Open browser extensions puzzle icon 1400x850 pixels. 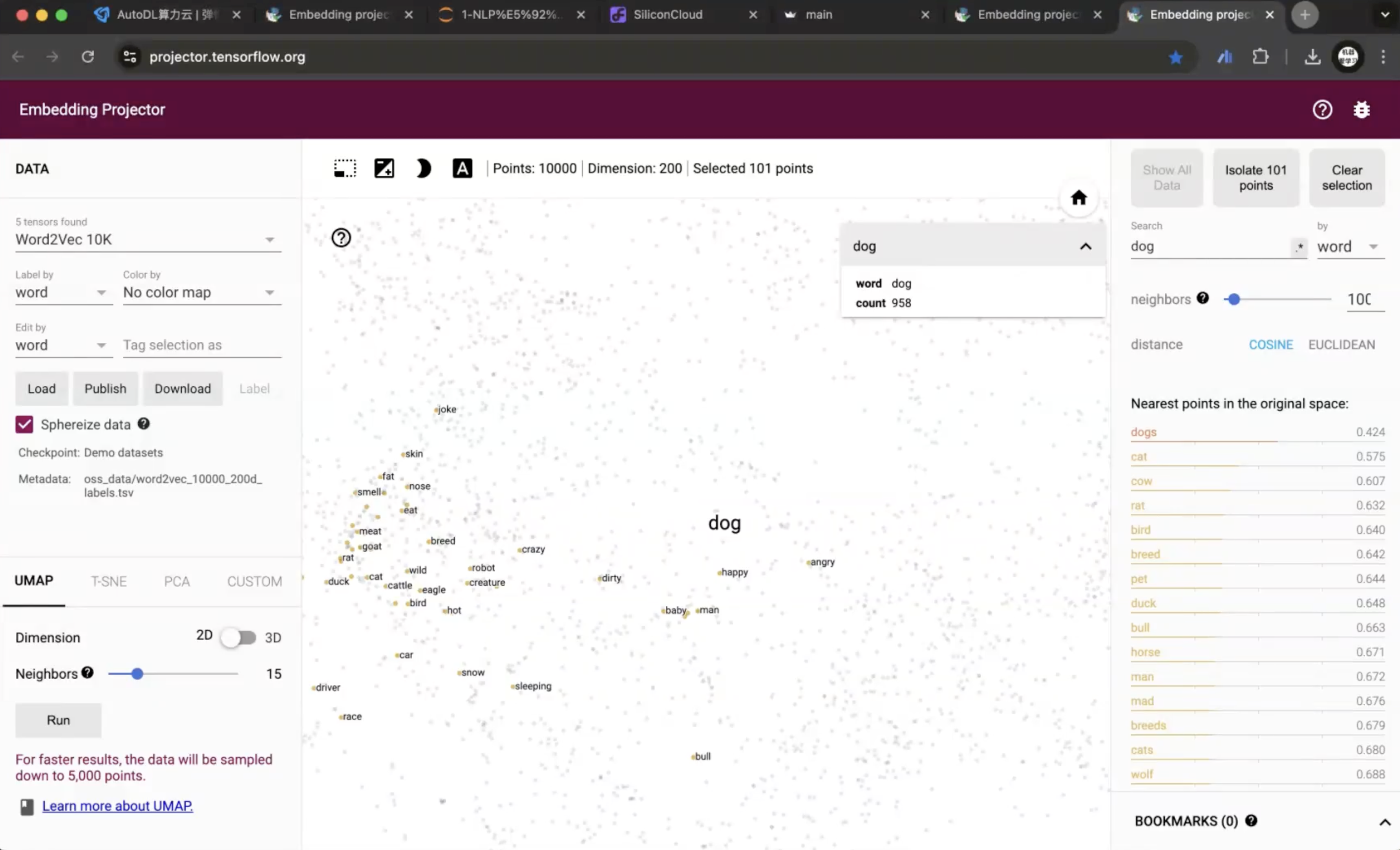point(1260,57)
